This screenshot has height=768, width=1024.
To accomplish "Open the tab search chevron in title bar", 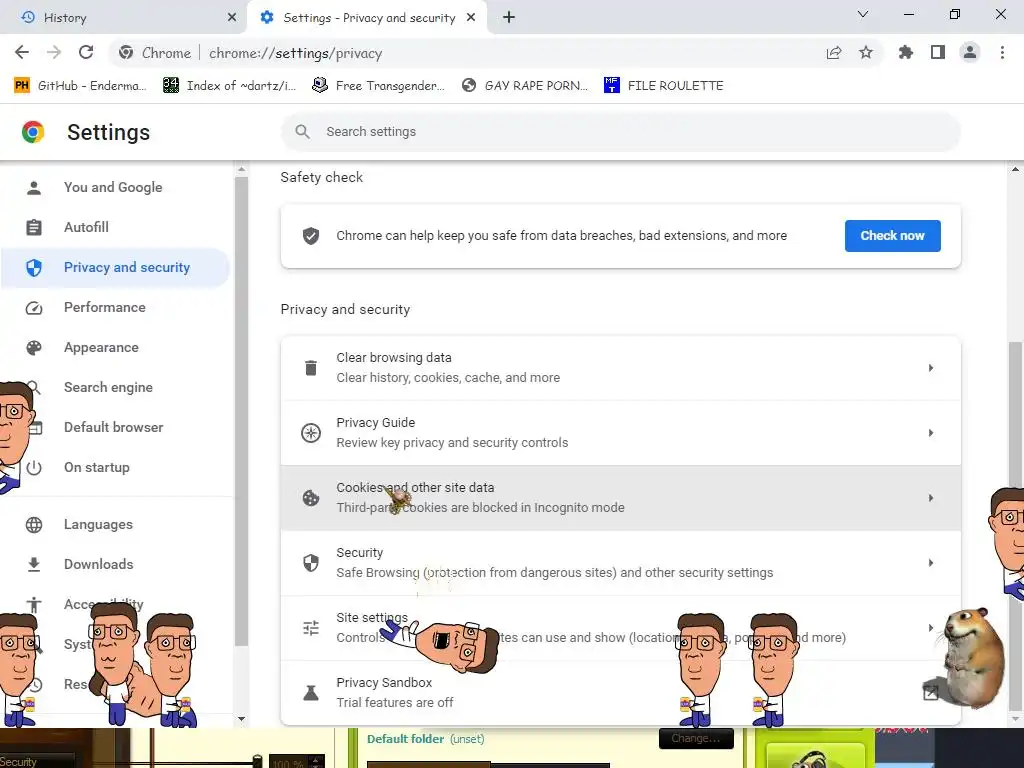I will click(x=863, y=14).
